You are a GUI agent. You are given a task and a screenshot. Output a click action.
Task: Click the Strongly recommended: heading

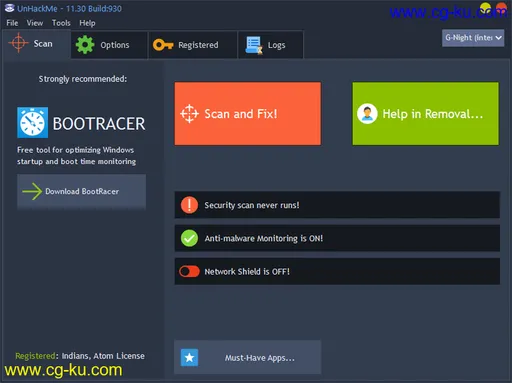(83, 79)
